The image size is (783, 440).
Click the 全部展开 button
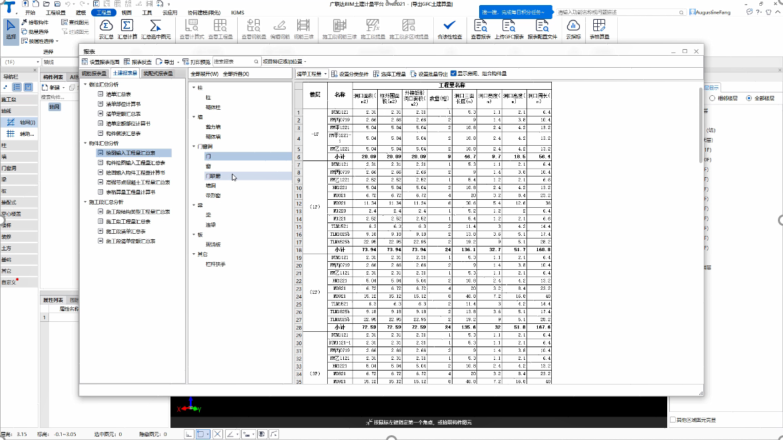tap(203, 73)
